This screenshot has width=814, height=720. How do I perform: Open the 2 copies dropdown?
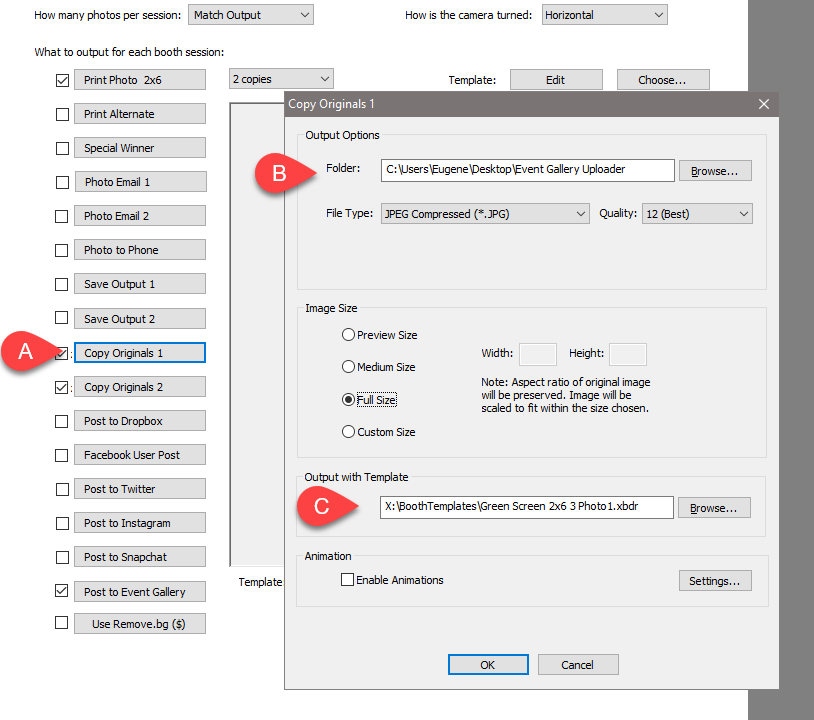(281, 79)
